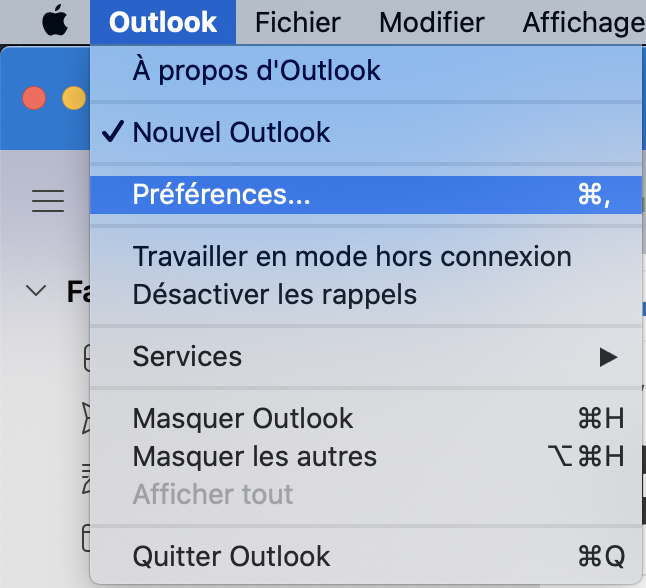Open the Outlook application menu
The image size is (646, 588).
click(163, 22)
